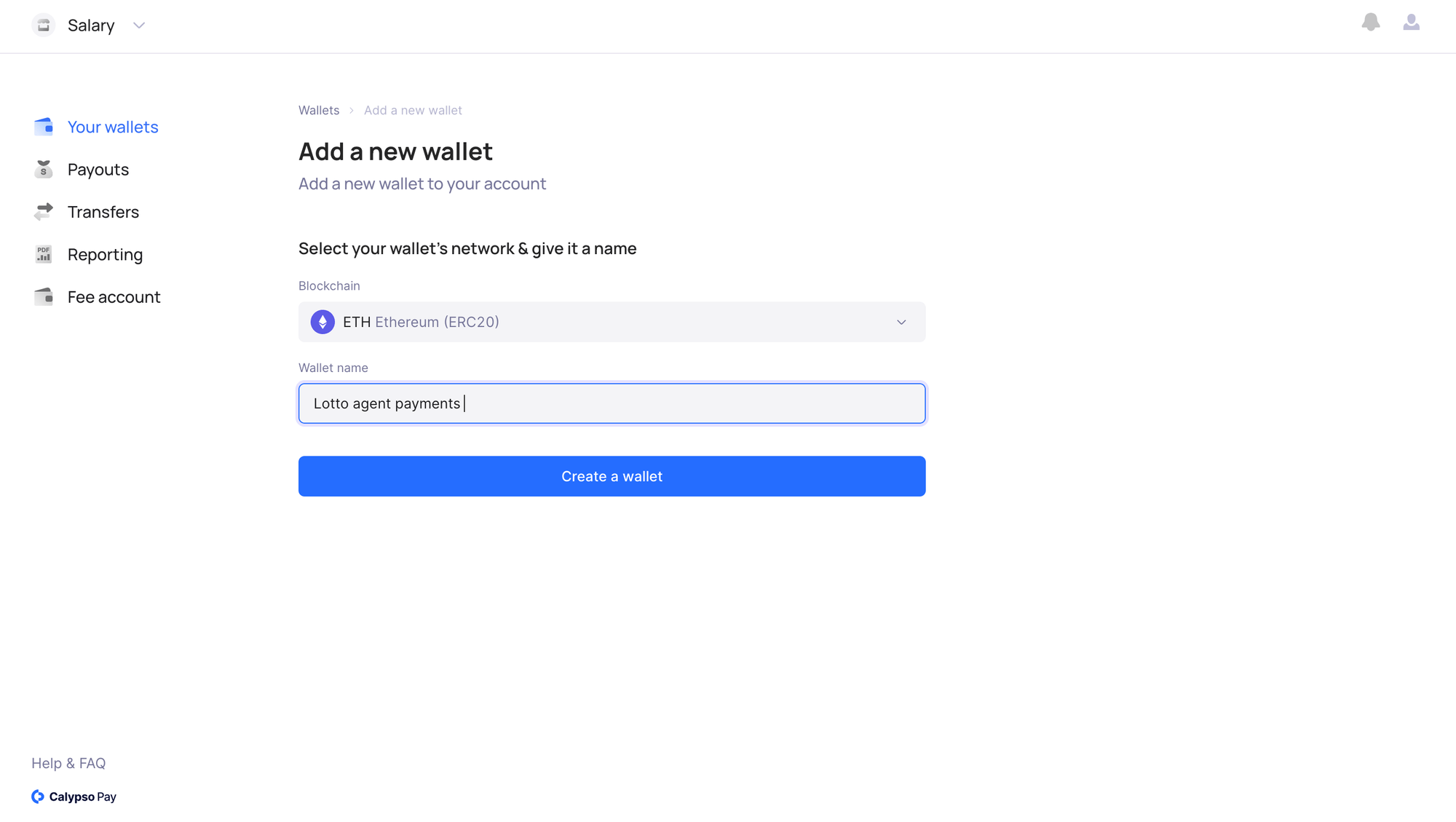Screen dimensions: 1456x822
Task: Navigate to Wallets via the breadcrumb
Action: pyautogui.click(x=318, y=110)
